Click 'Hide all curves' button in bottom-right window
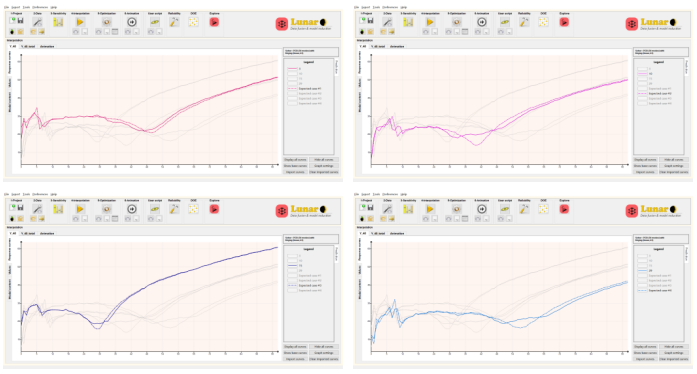 (x=673, y=346)
